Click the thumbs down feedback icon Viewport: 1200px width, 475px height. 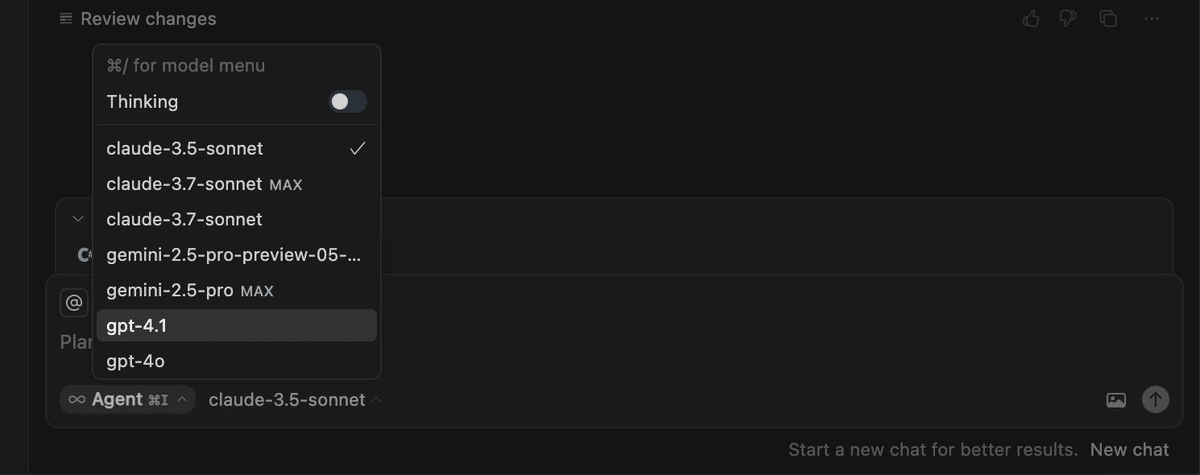coord(1069,19)
